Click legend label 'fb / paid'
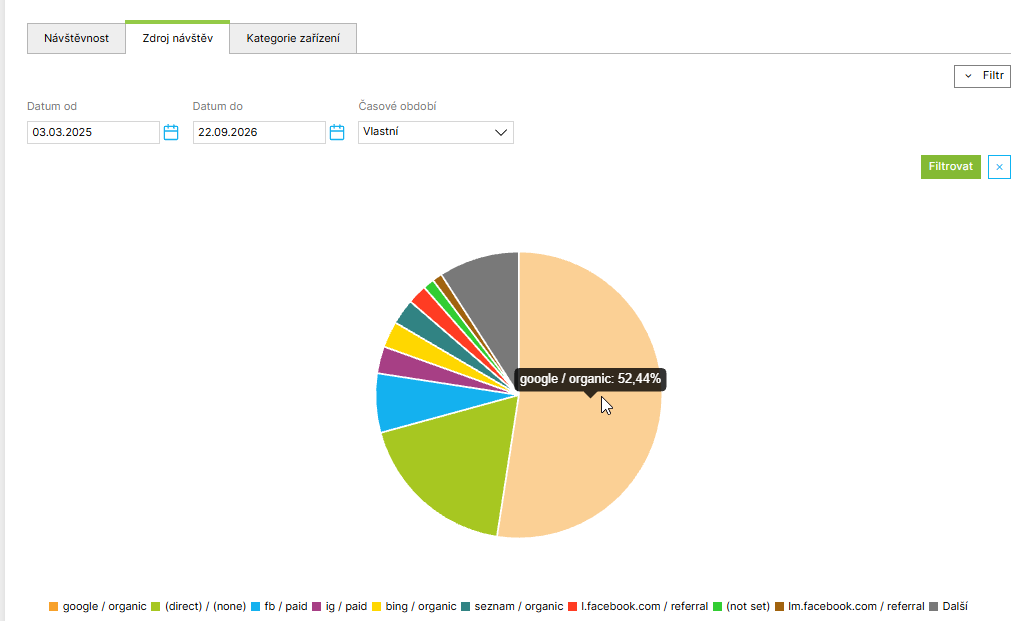Image resolution: width=1027 pixels, height=621 pixels. tap(286, 607)
